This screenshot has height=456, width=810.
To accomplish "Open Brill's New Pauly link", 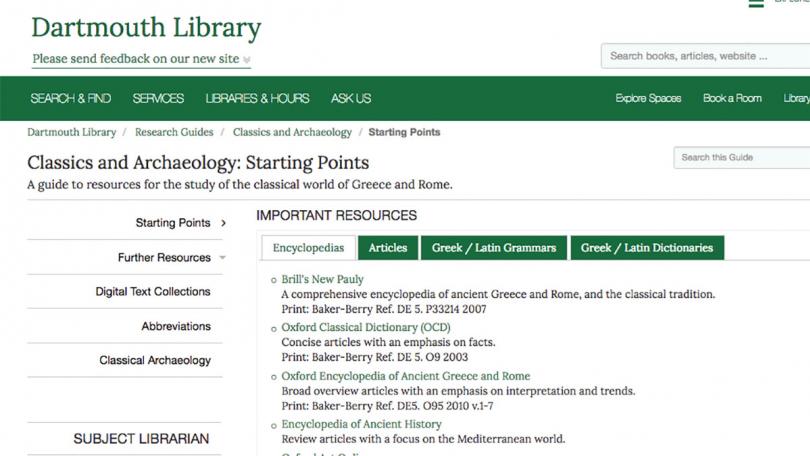I will click(x=322, y=279).
